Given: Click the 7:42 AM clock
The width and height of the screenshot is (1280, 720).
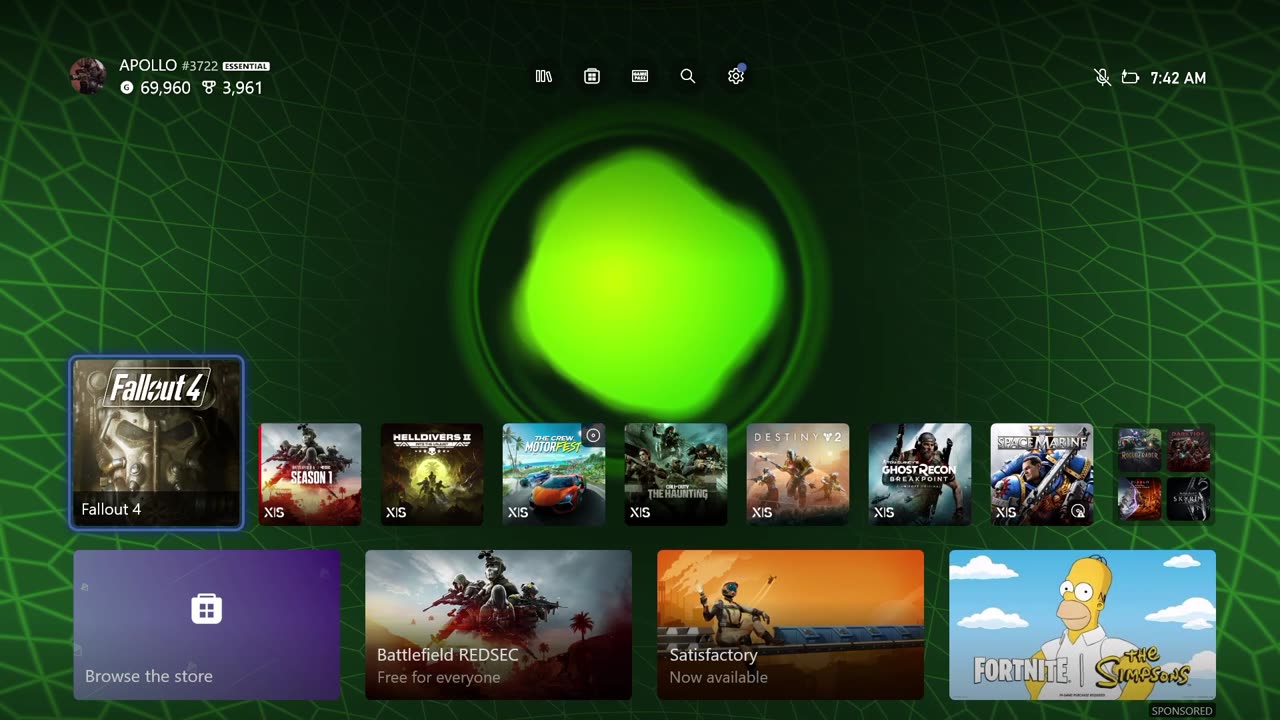Looking at the screenshot, I should (1178, 78).
